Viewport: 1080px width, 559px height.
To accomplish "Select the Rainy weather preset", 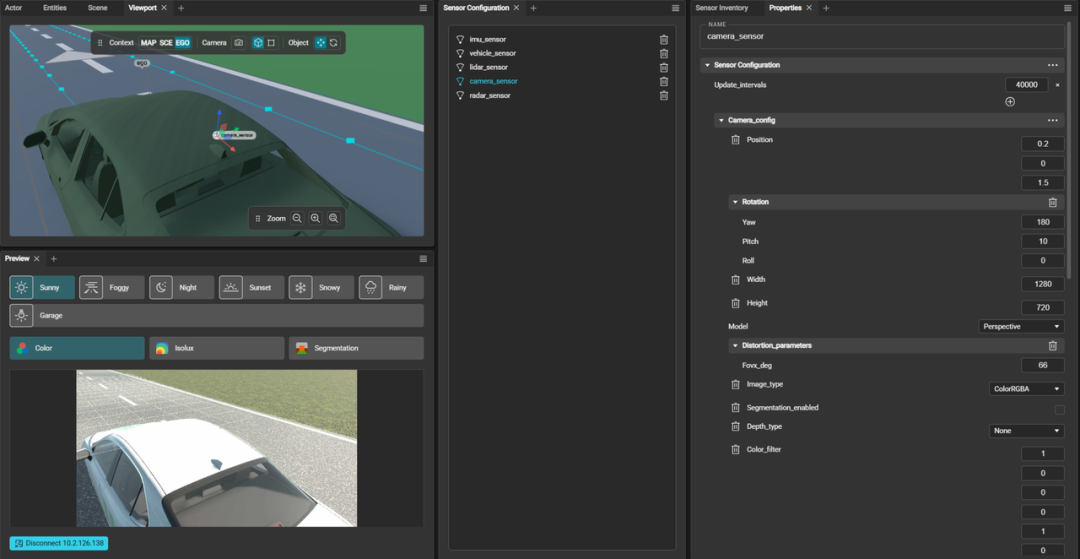I will coord(391,288).
